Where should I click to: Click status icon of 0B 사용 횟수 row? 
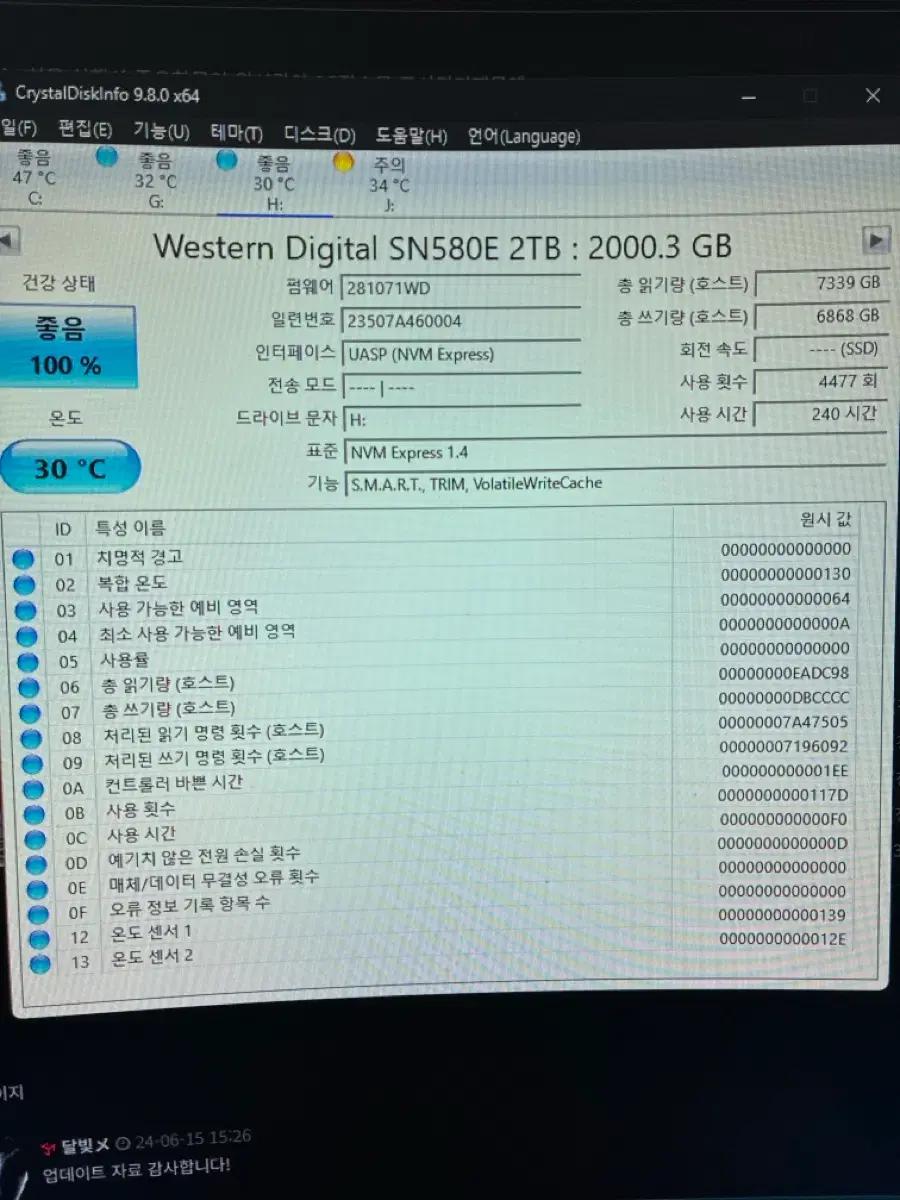[x=34, y=814]
